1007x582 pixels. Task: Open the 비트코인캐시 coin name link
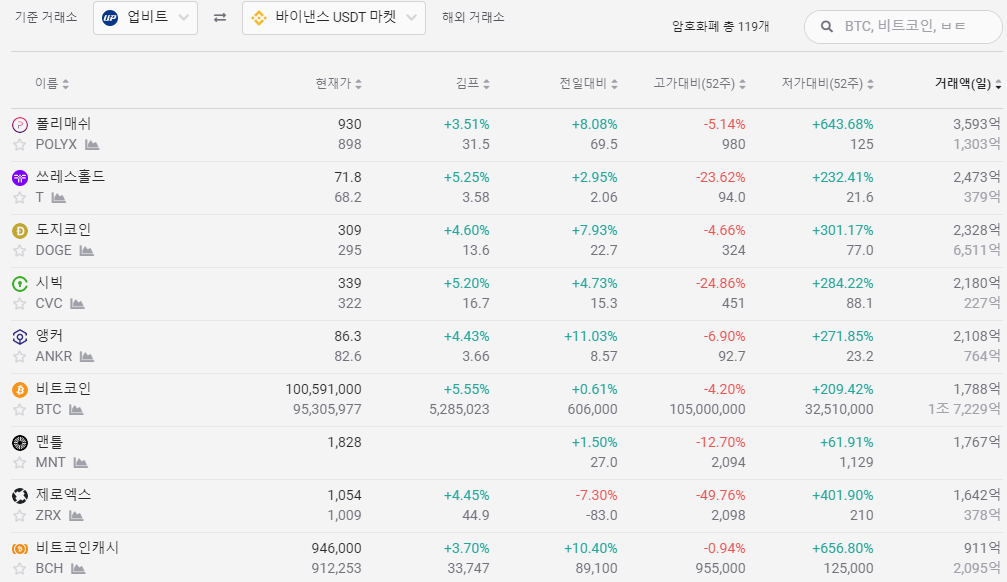click(x=77, y=548)
